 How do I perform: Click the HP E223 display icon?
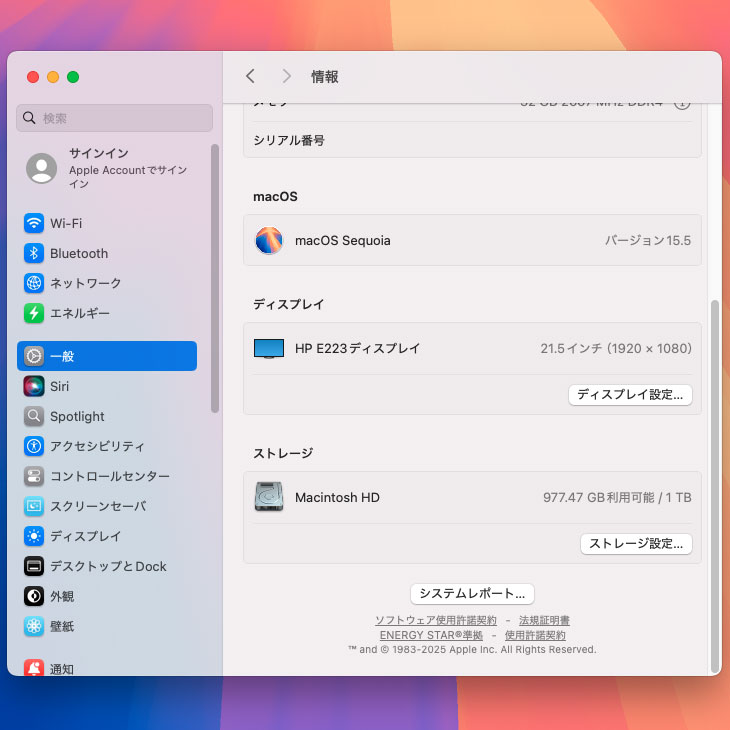click(269, 349)
